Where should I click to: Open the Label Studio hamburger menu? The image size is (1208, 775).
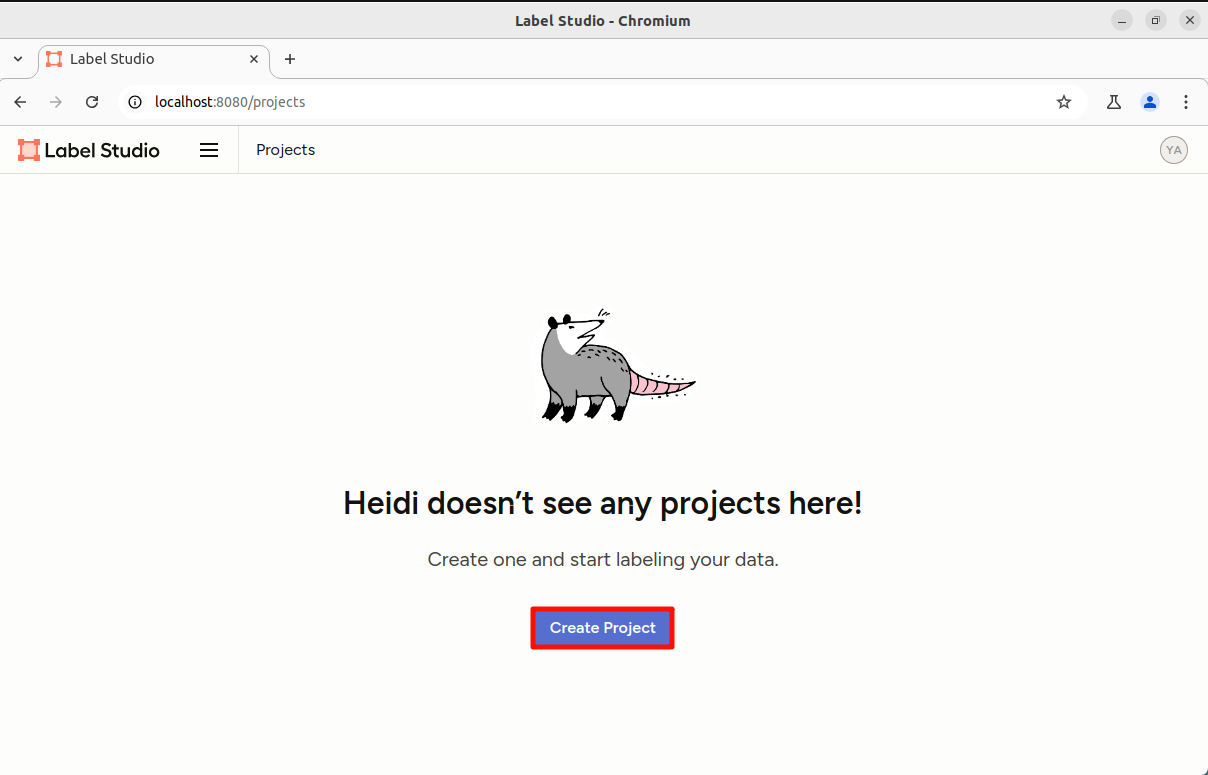[209, 150]
